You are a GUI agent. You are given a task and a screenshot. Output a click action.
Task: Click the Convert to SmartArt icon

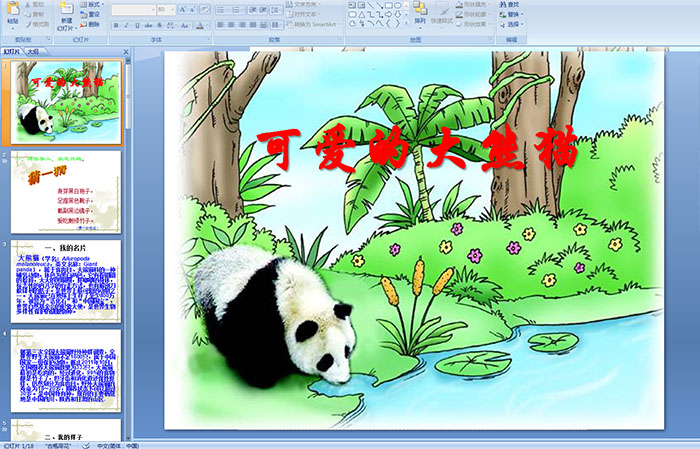tap(310, 24)
